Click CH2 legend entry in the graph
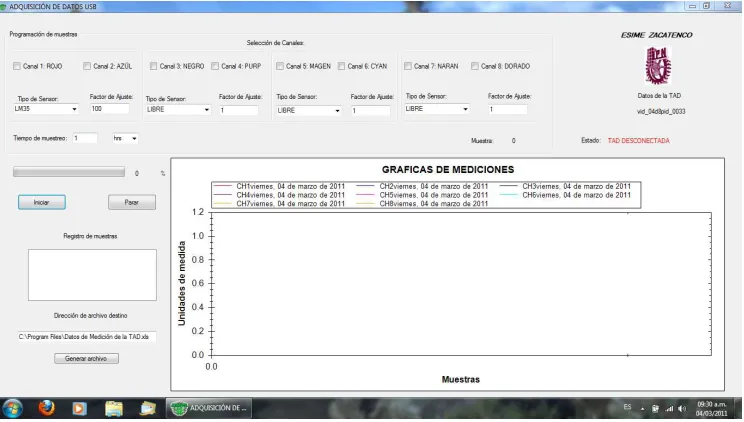The width and height of the screenshot is (744, 422). tap(422, 187)
